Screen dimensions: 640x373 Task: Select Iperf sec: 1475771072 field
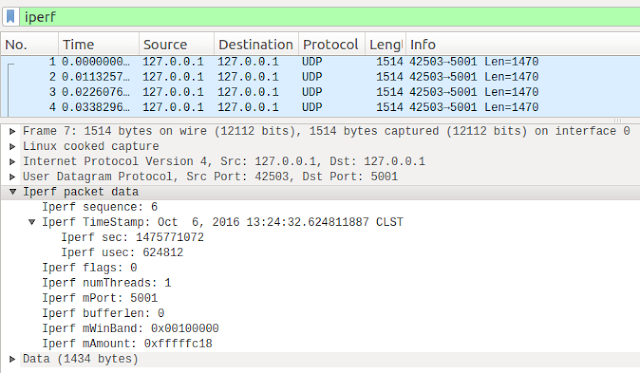133,237
